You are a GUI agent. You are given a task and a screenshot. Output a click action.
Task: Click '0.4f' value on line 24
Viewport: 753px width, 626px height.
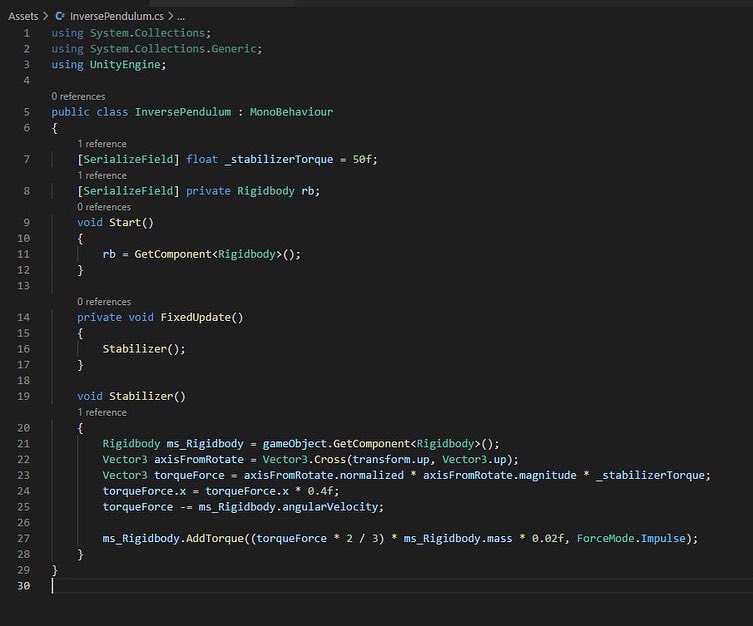click(320, 491)
